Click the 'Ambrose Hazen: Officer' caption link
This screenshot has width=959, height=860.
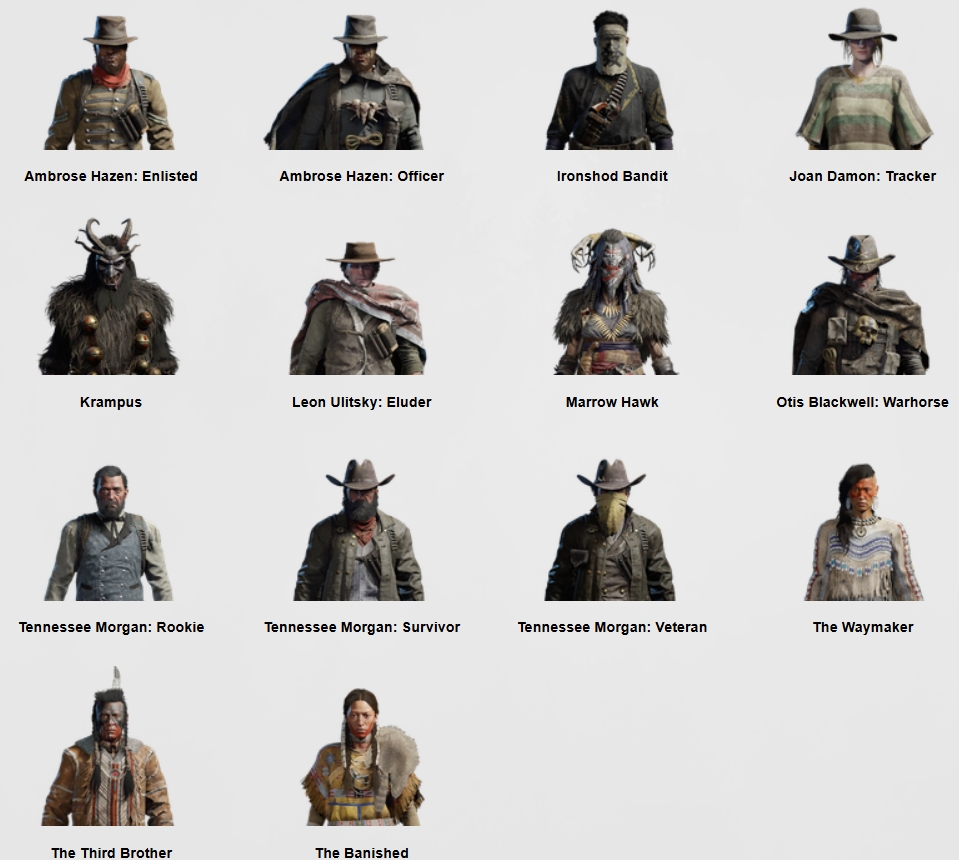point(361,176)
